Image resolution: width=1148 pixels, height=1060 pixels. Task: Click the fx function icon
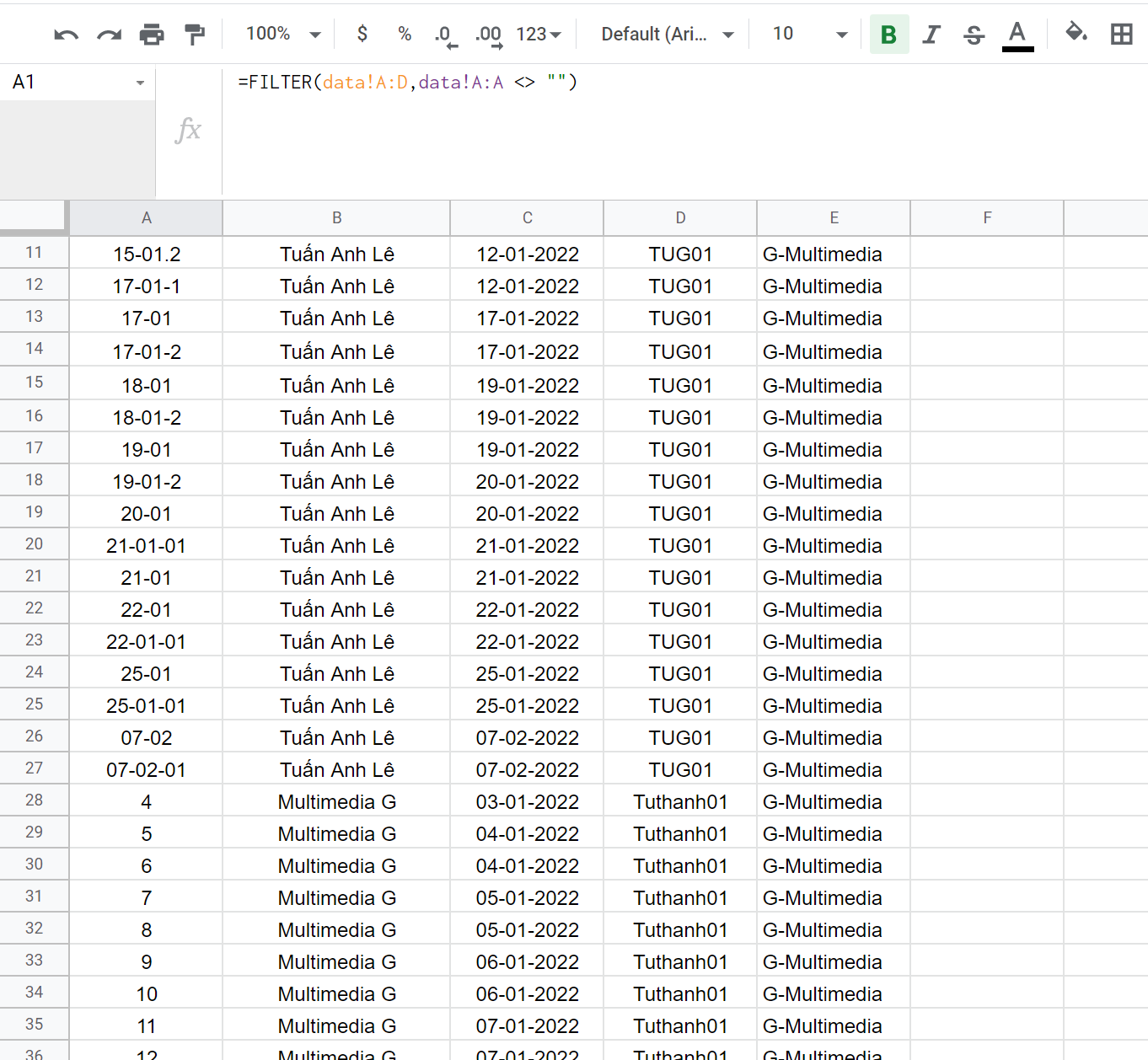click(x=188, y=130)
